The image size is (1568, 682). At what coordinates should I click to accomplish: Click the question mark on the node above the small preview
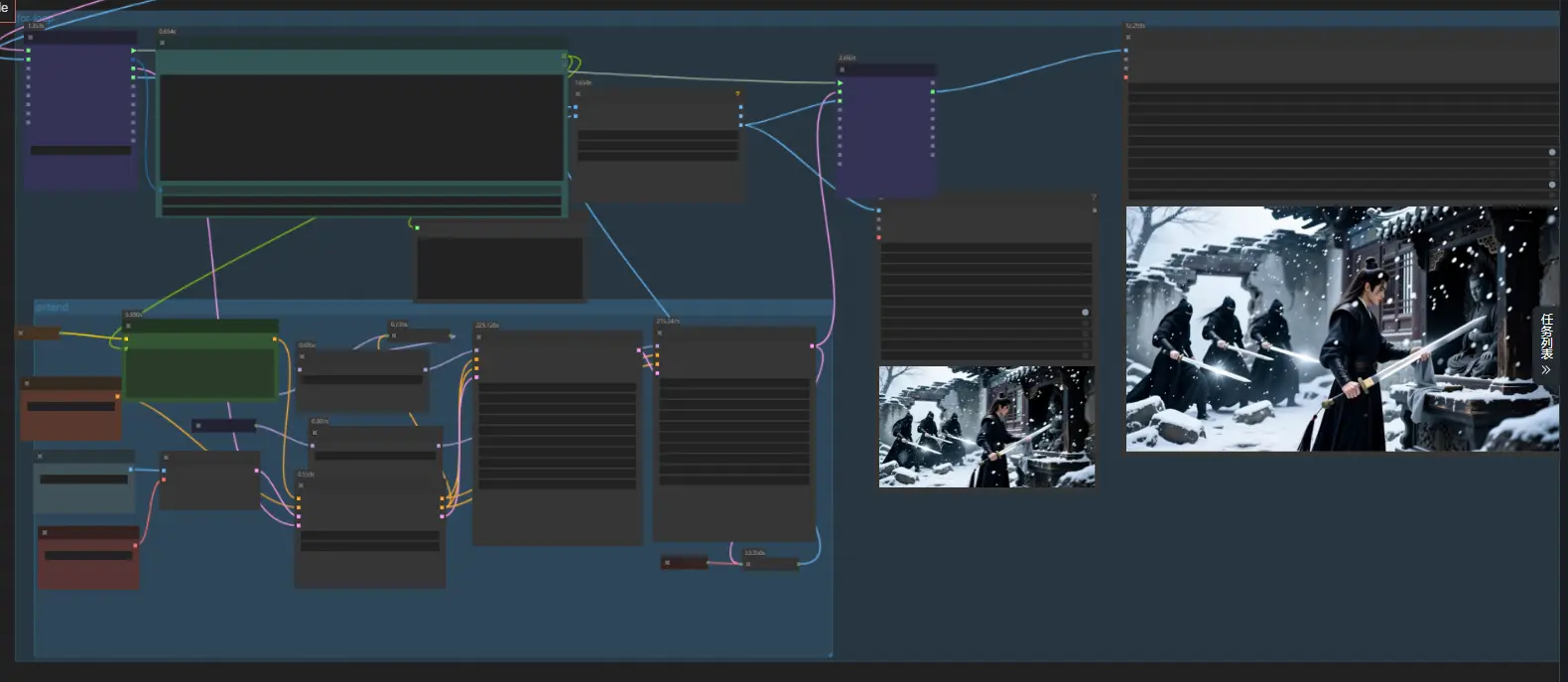1094,198
